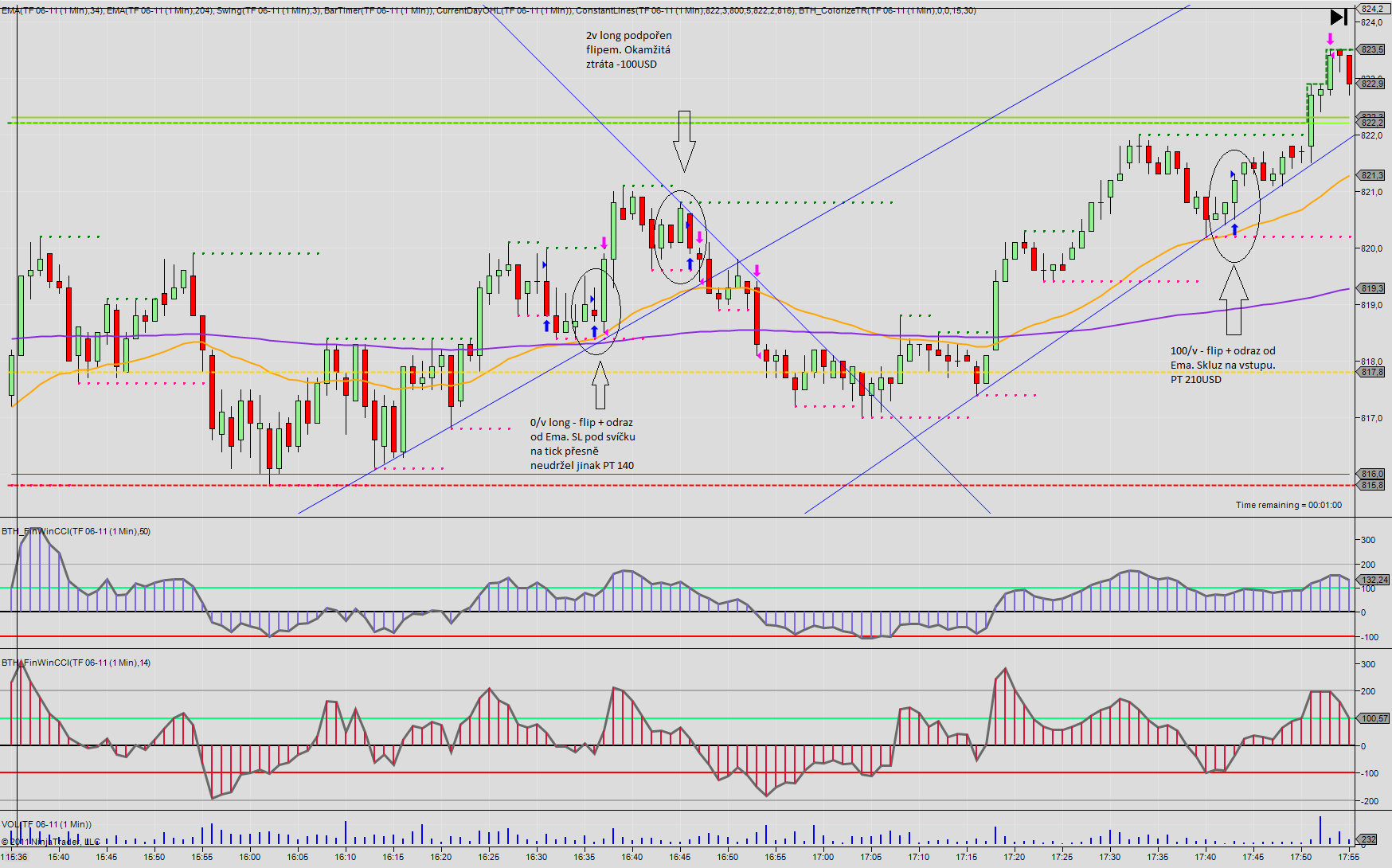Click the -200 level label in CCI 14 panel
1392x868 pixels.
[x=1369, y=801]
